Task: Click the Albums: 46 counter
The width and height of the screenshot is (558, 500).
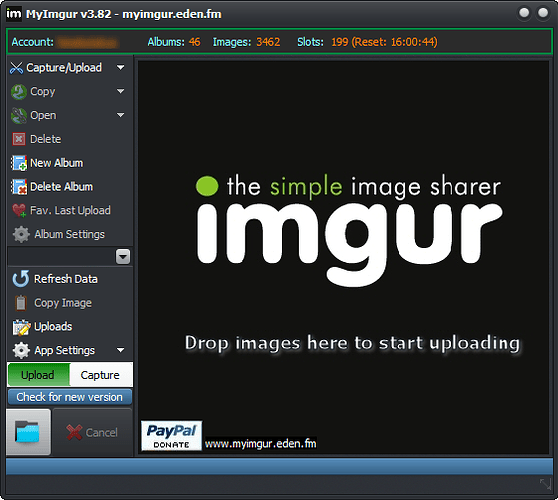Action: point(174,42)
